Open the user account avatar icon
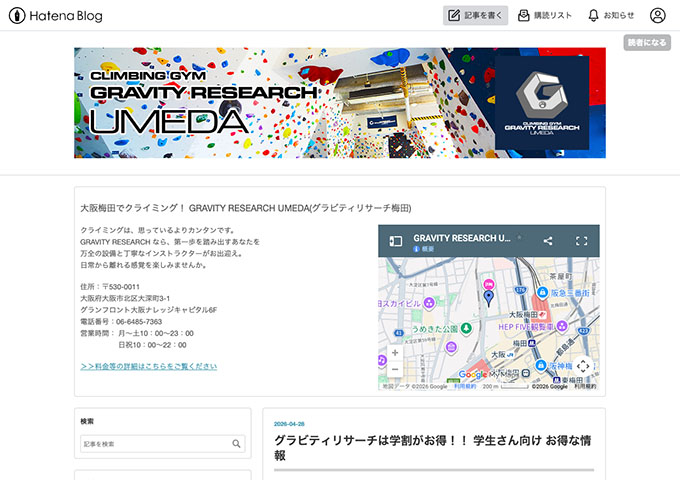680x480 pixels. (x=657, y=16)
